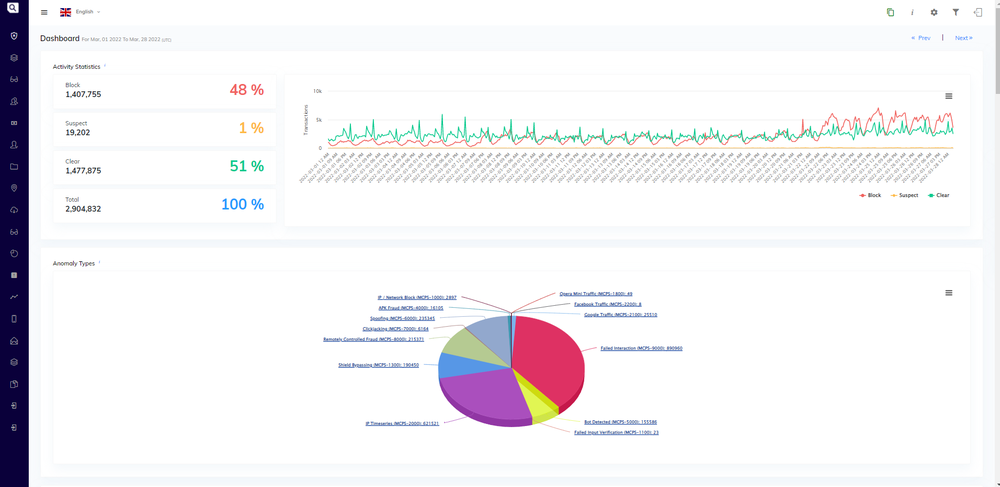This screenshot has height=487, width=1000.
Task: Click the Remotely Controlled Fraud label
Action: 373,339
